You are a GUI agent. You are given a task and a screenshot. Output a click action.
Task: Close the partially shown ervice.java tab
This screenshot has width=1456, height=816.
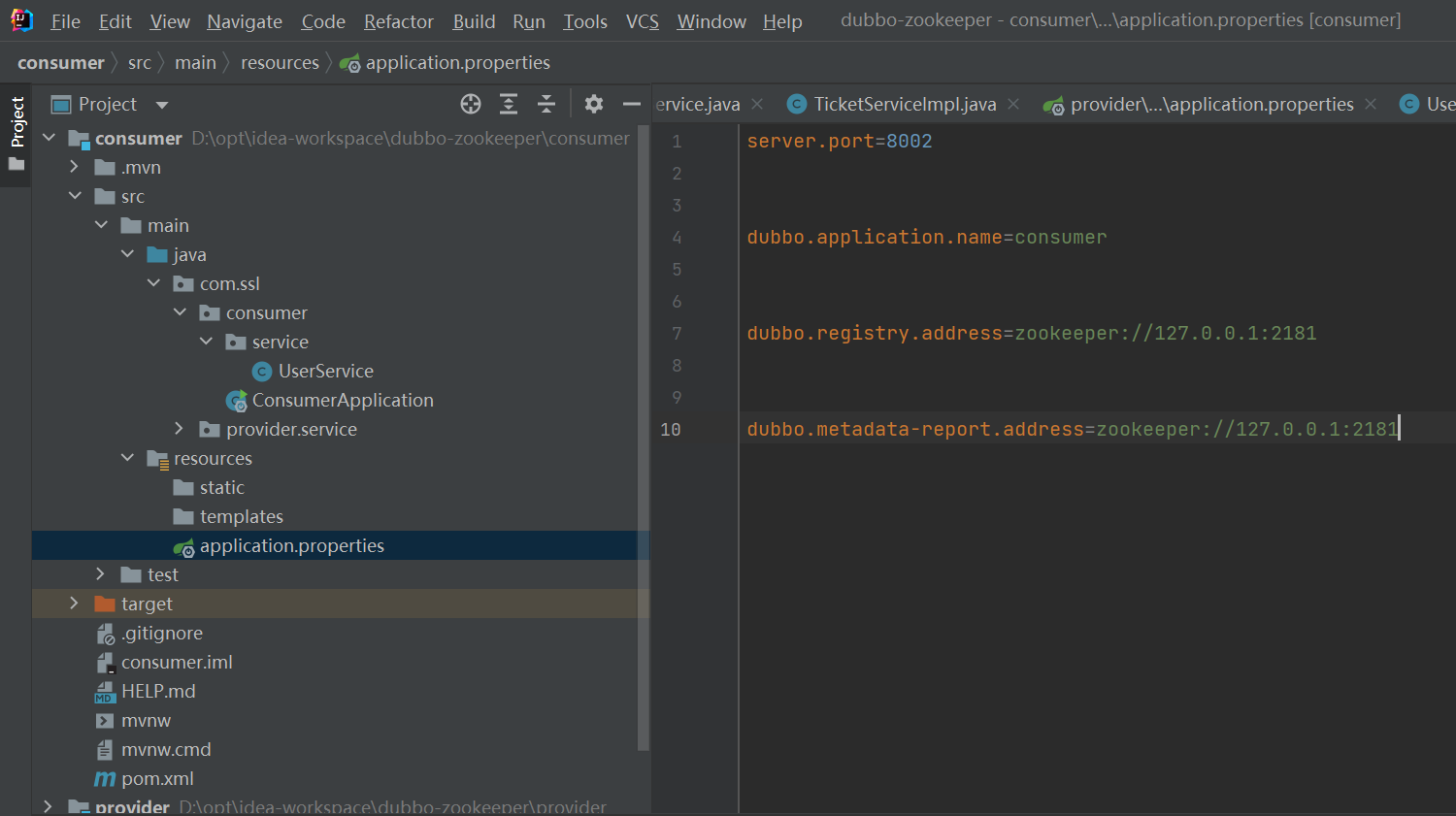coord(757,104)
